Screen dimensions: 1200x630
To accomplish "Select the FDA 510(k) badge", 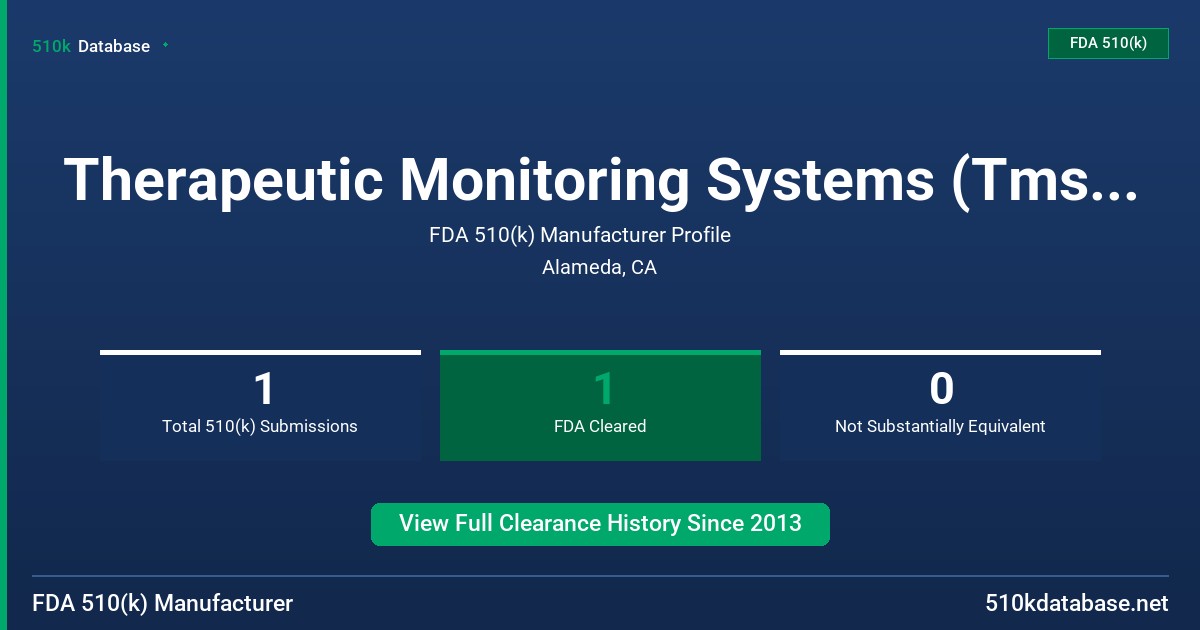I will coord(1108,43).
